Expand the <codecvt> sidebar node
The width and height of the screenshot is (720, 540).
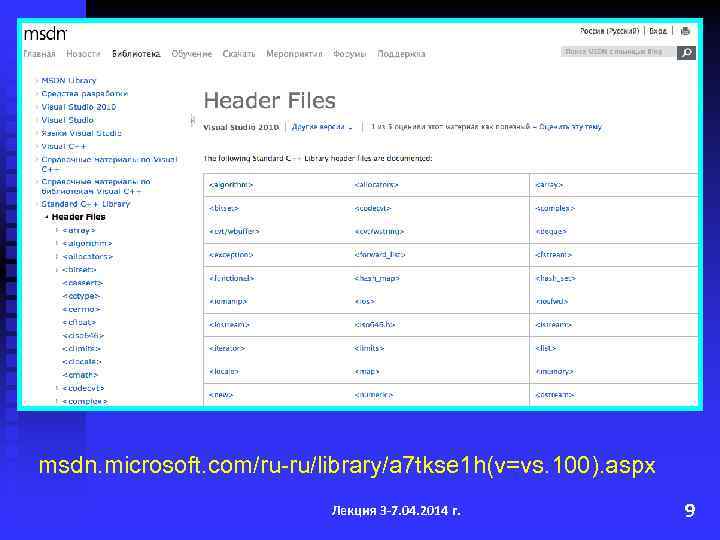[57, 388]
